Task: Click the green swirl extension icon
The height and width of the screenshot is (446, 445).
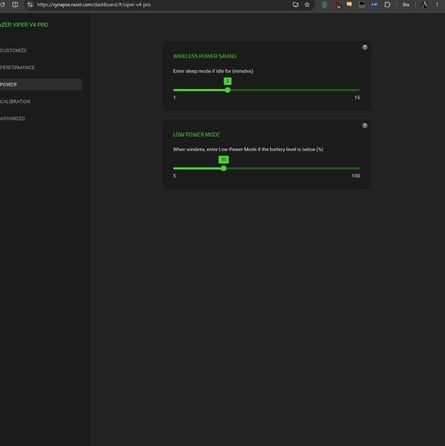Action: click(324, 5)
